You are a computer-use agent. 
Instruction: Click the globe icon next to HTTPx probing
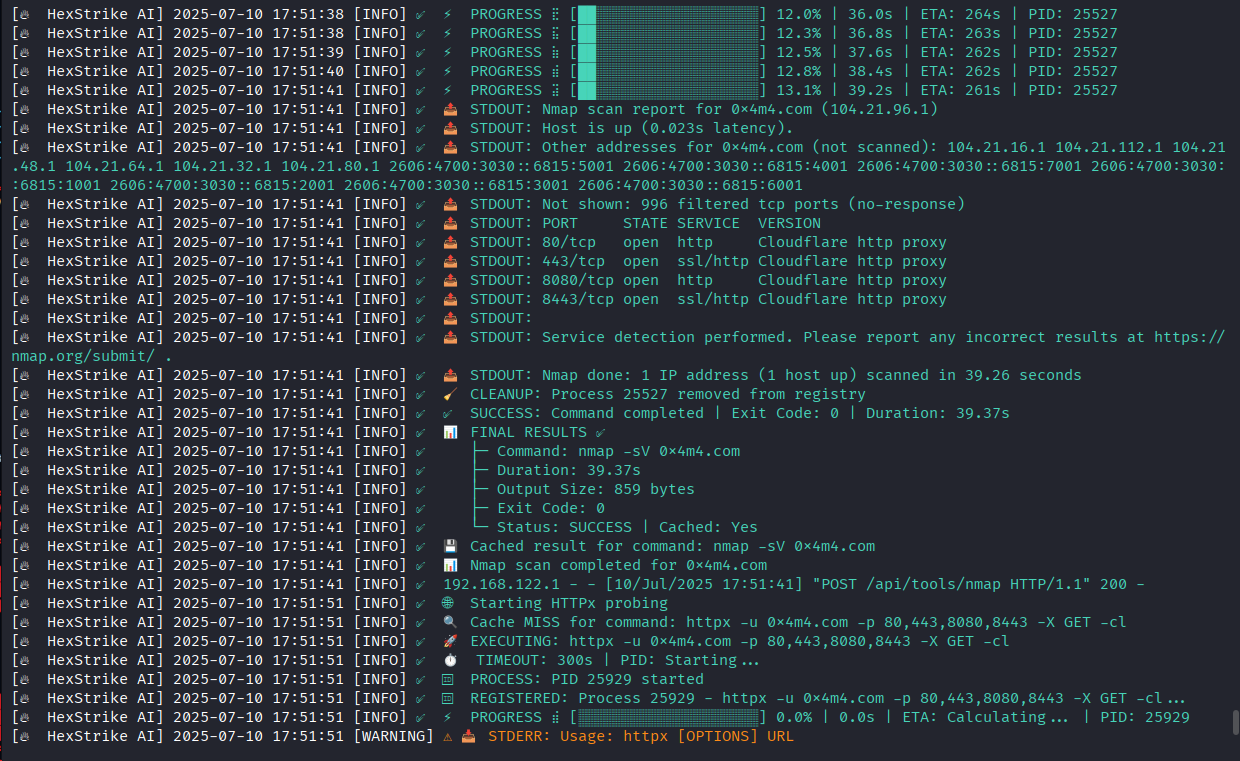coord(450,602)
